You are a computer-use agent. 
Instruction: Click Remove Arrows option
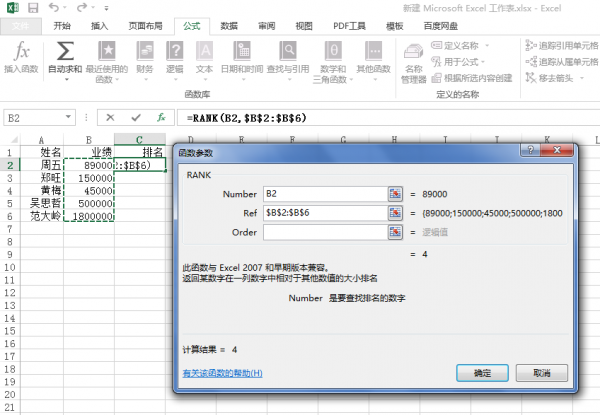549,78
